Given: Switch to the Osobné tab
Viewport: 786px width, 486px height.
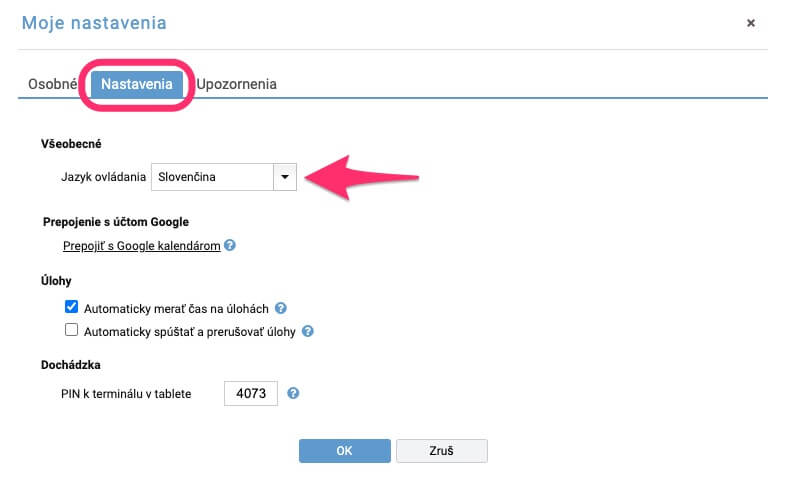Looking at the screenshot, I should coord(52,84).
